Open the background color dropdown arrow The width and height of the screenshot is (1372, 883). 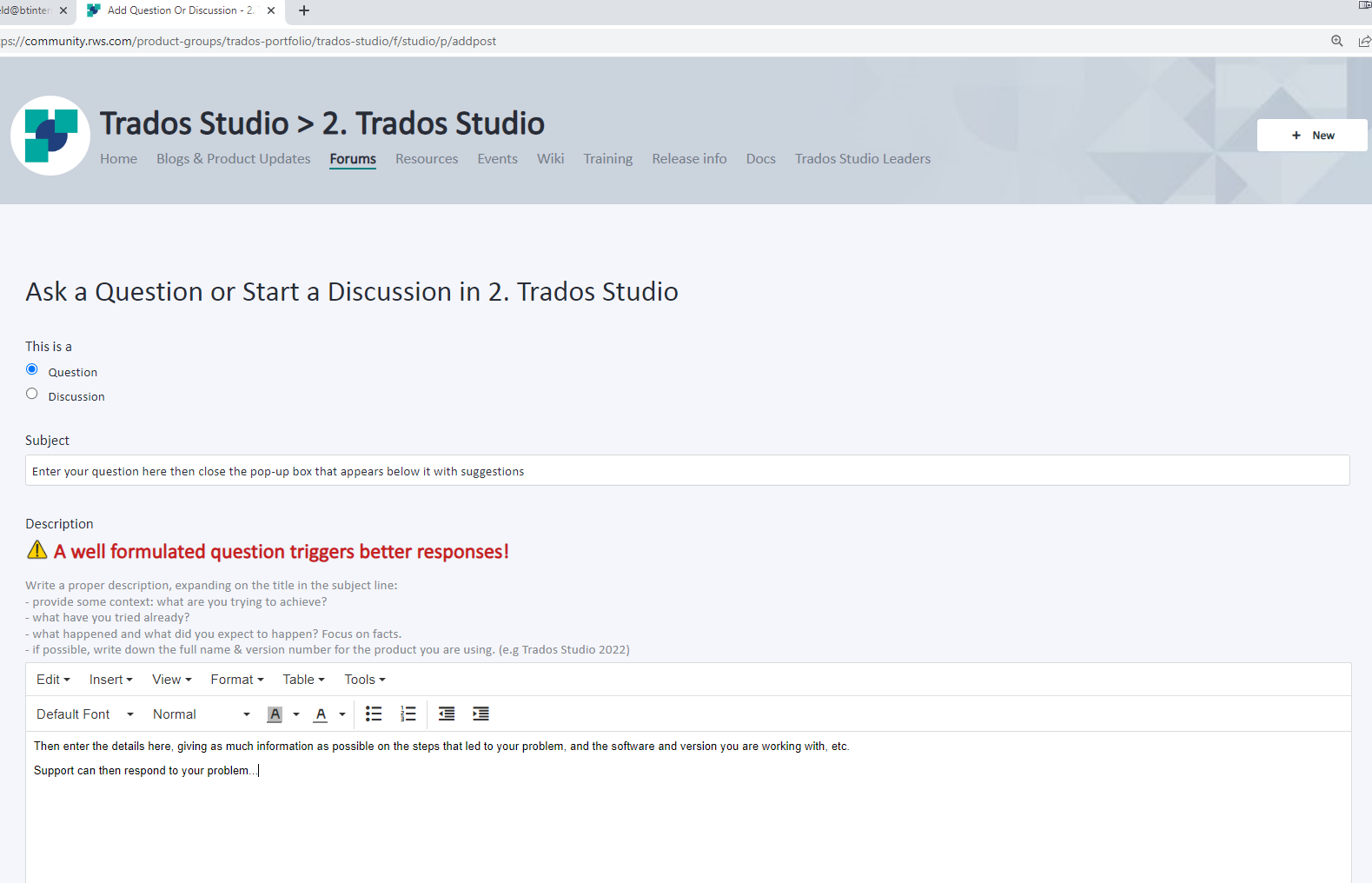pos(296,714)
